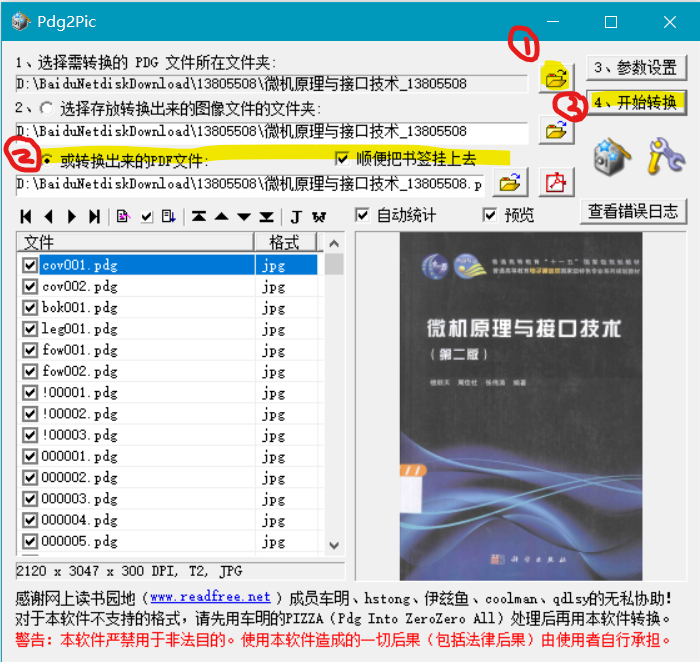Enable the 顺便把书签挂上去 checkbox

coord(343,157)
